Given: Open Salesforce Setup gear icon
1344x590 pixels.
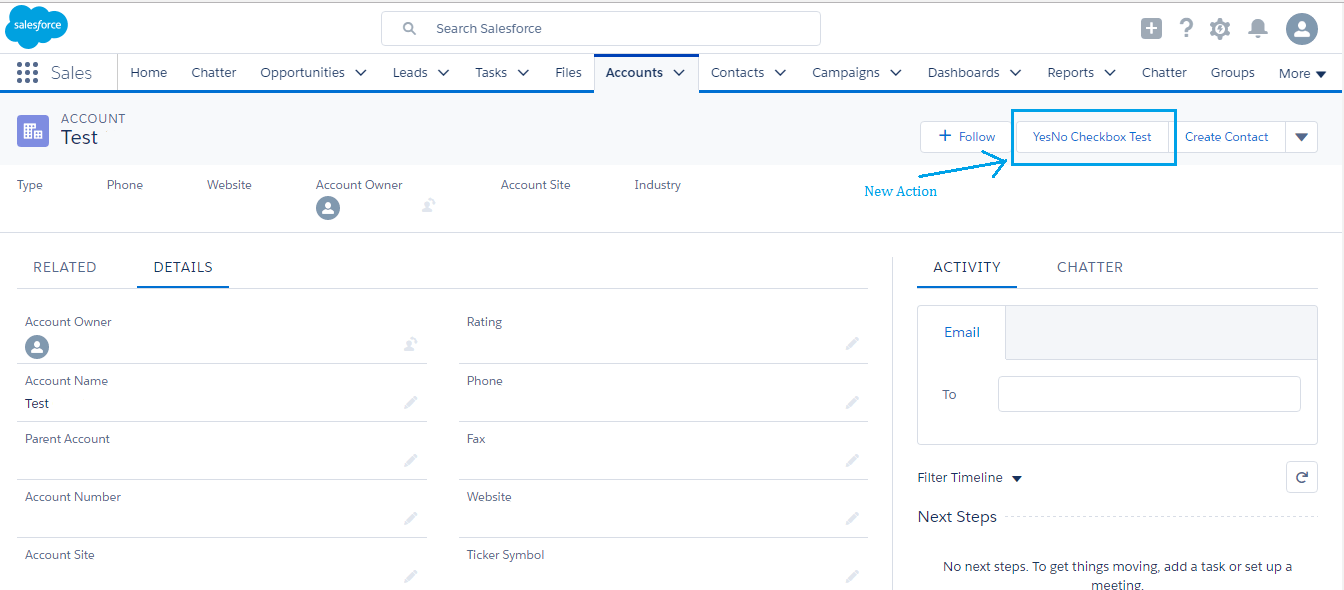Looking at the screenshot, I should [1220, 28].
